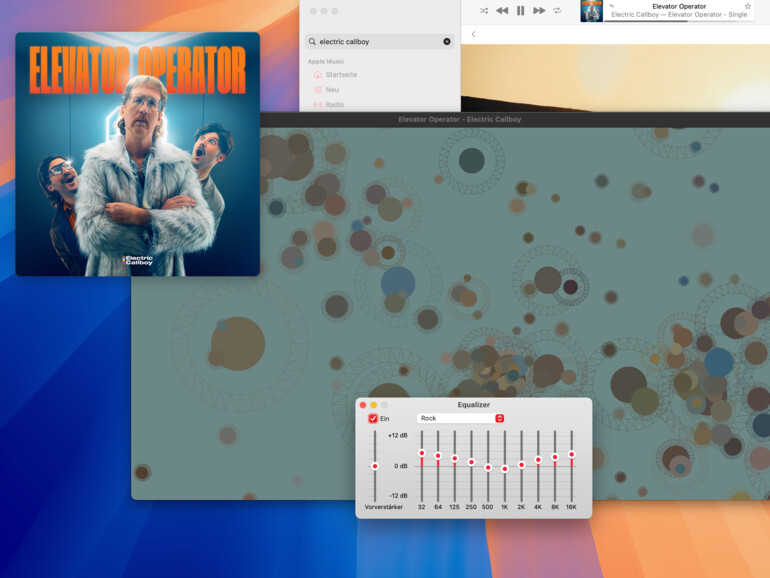This screenshot has height=578, width=770.
Task: Toggle the Ein checkbox in Equalizer
Action: coord(373,418)
